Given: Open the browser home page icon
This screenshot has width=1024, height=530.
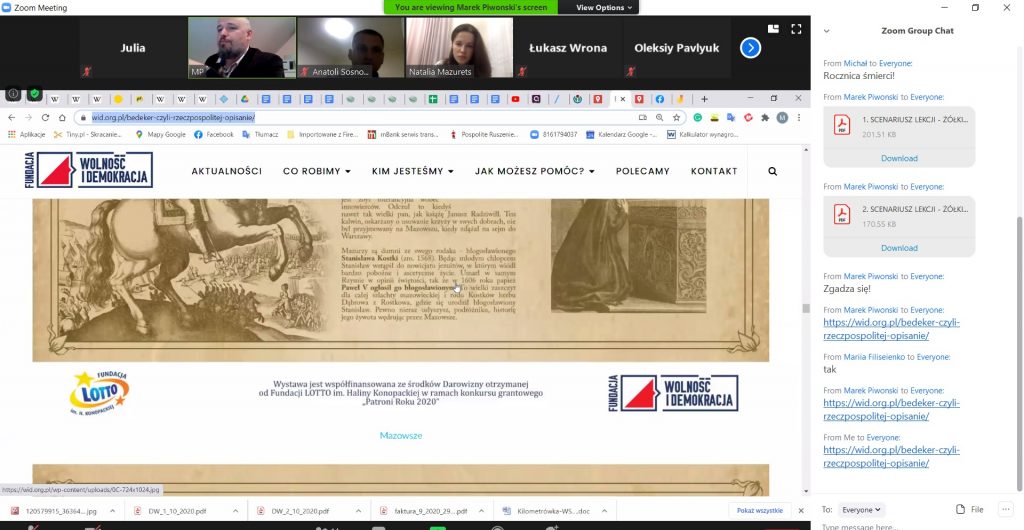Looking at the screenshot, I should (62, 117).
